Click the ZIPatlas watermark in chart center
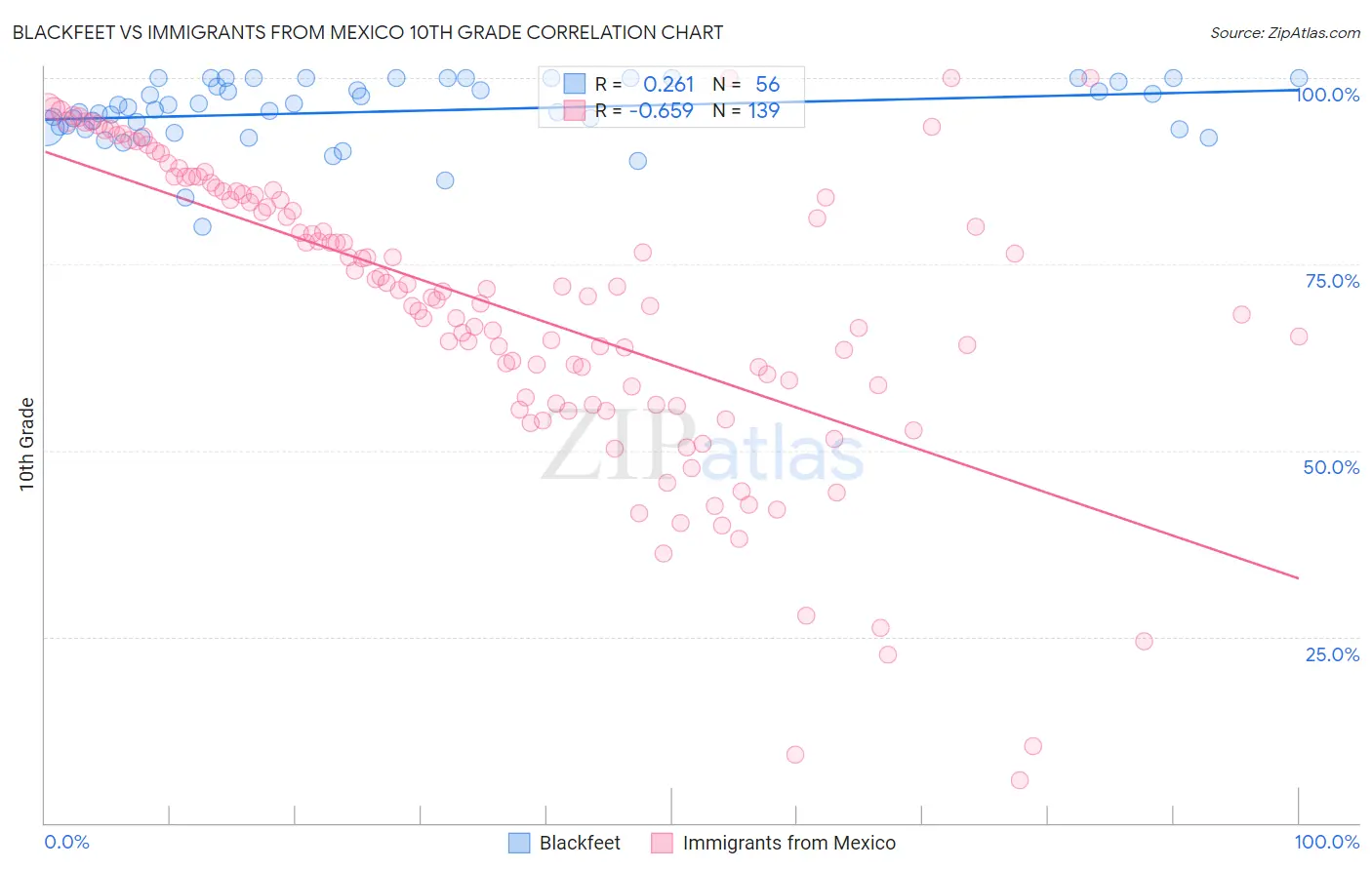1372x870 pixels. (703, 447)
